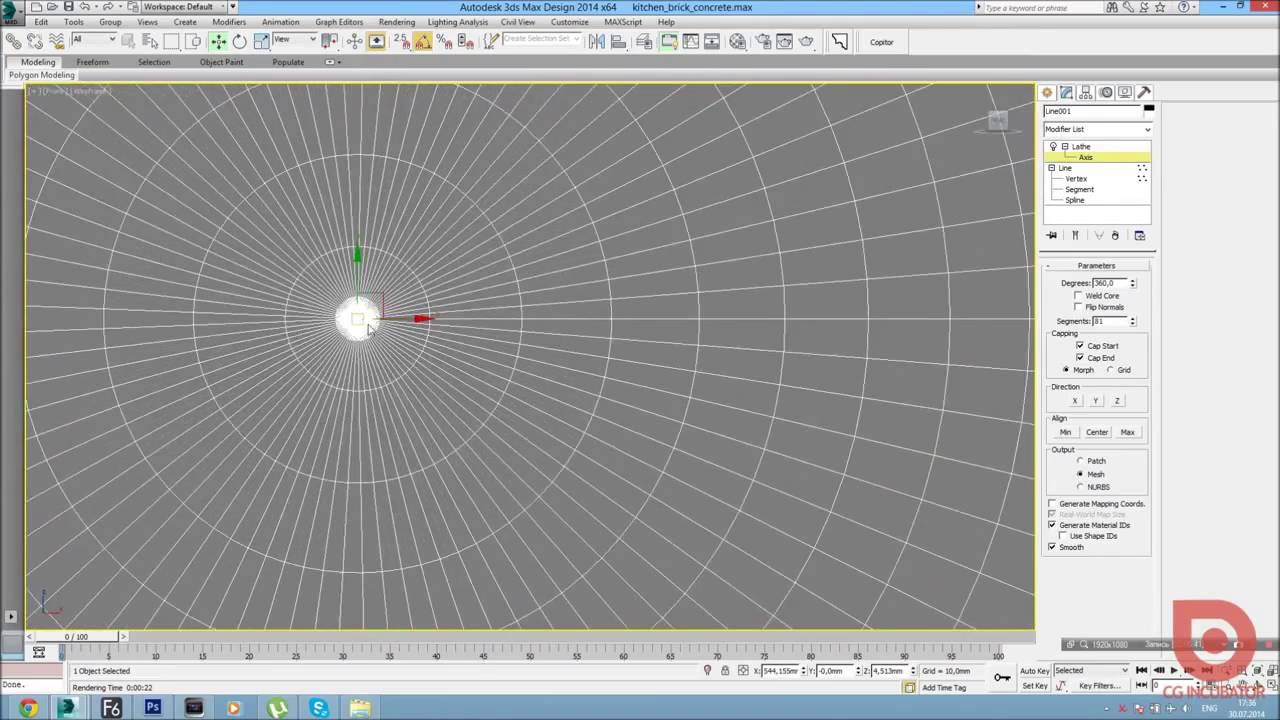Open Photoshop from the Windows taskbar
The height and width of the screenshot is (720, 1280).
tap(153, 708)
